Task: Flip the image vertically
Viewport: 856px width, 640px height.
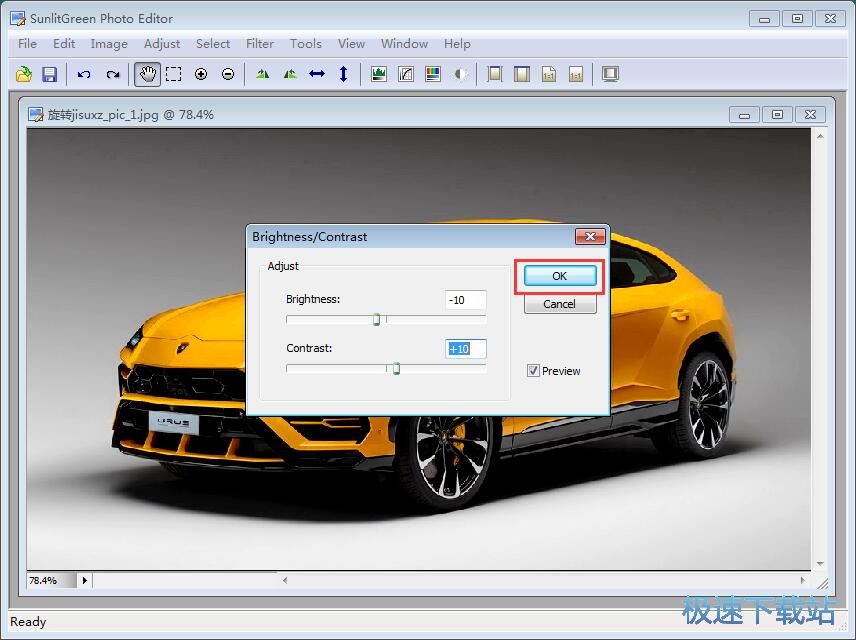Action: (343, 74)
